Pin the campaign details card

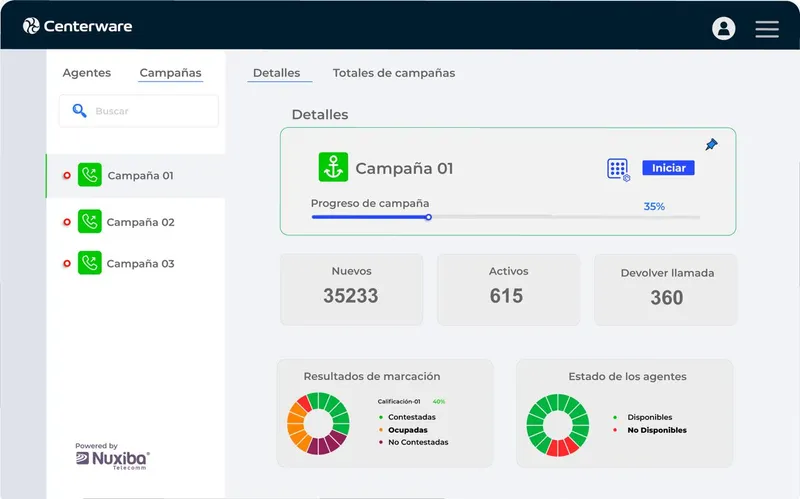(711, 144)
